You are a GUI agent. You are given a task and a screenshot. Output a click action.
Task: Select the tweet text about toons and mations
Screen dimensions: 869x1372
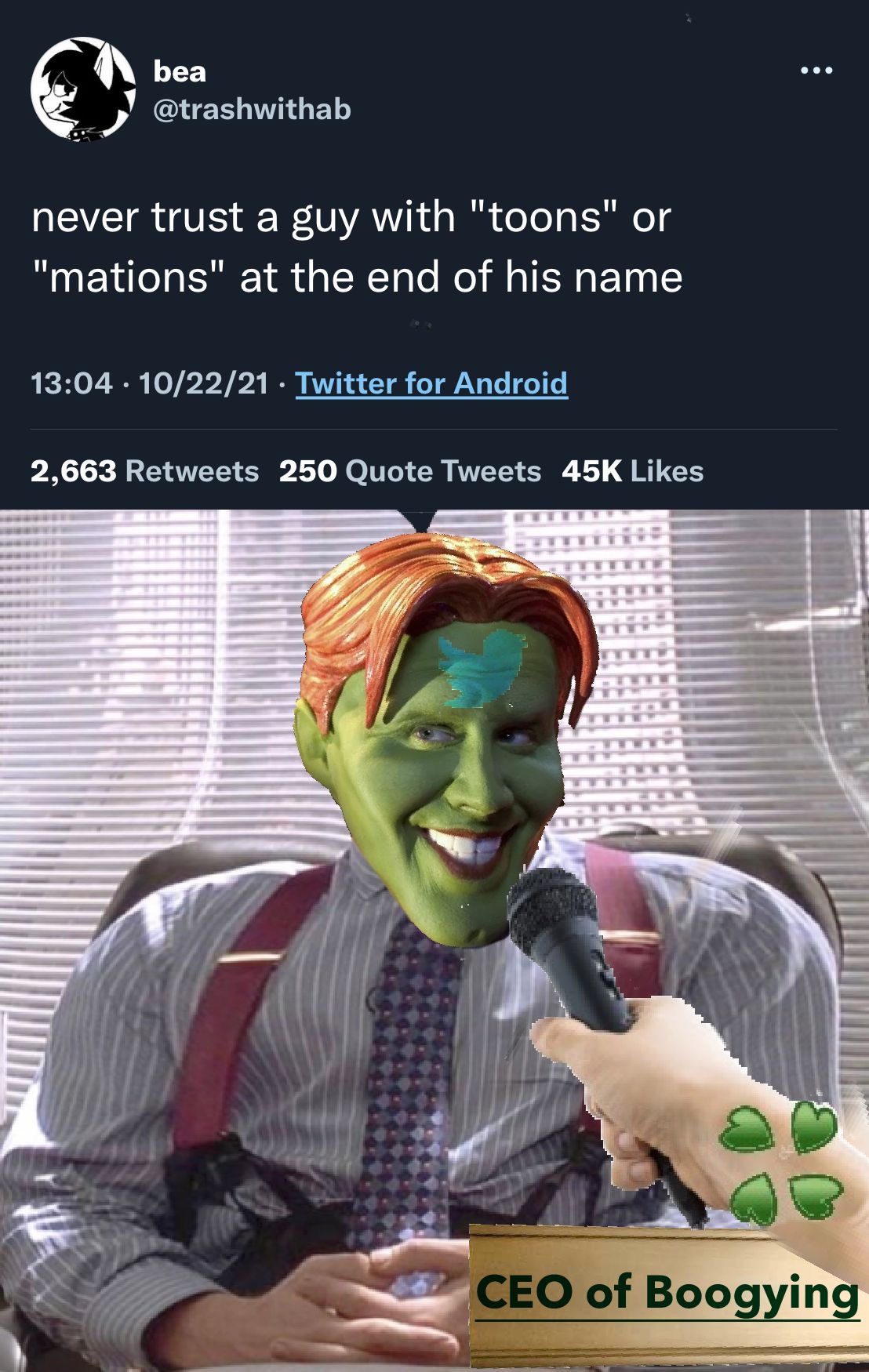357,247
